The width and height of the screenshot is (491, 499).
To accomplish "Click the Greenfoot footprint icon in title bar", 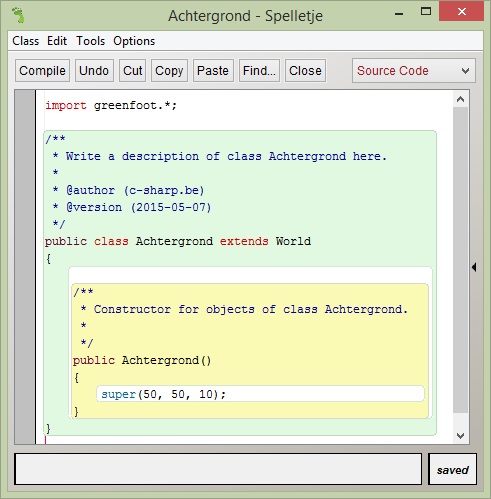I will (x=18, y=15).
